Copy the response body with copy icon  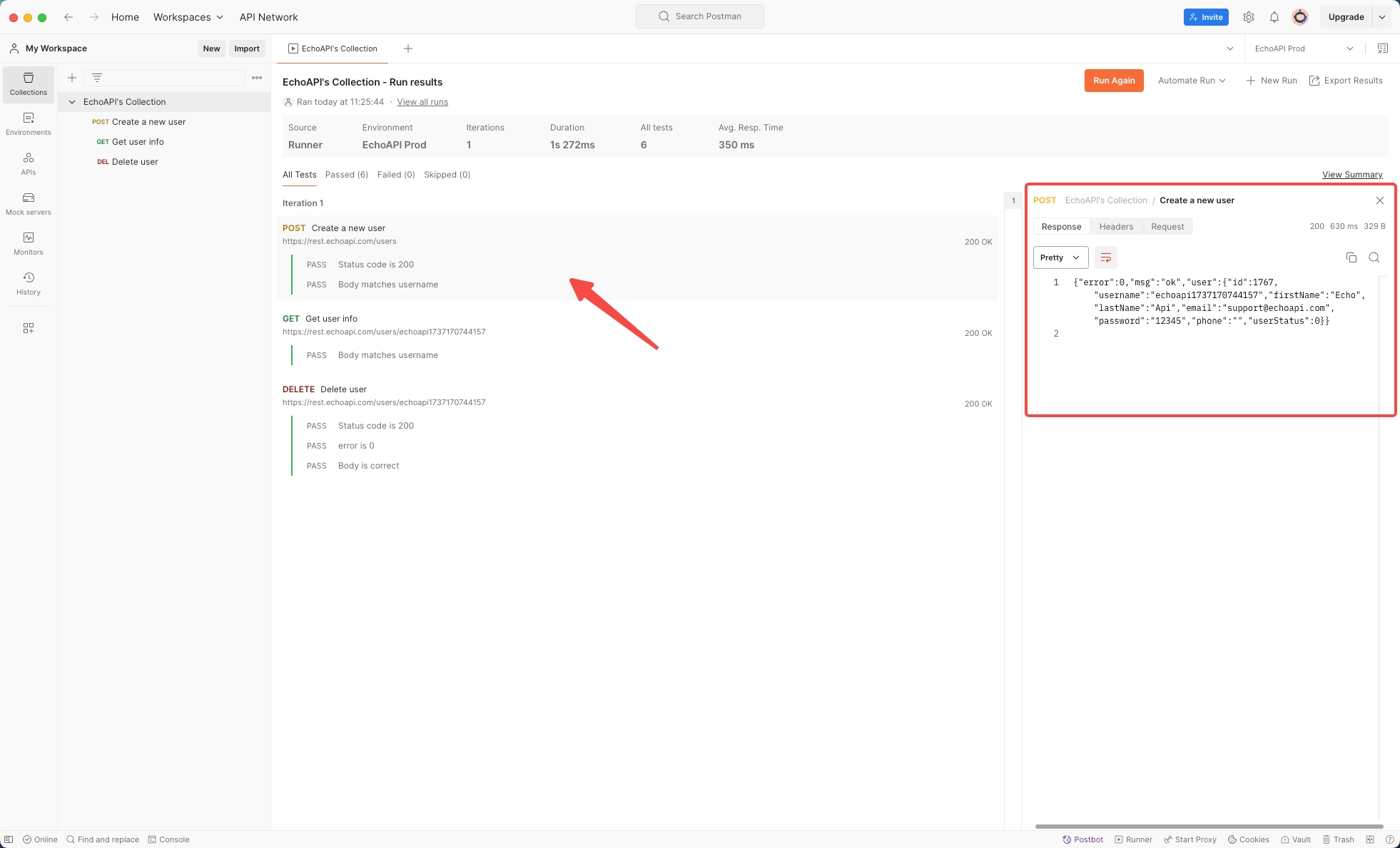click(x=1351, y=257)
